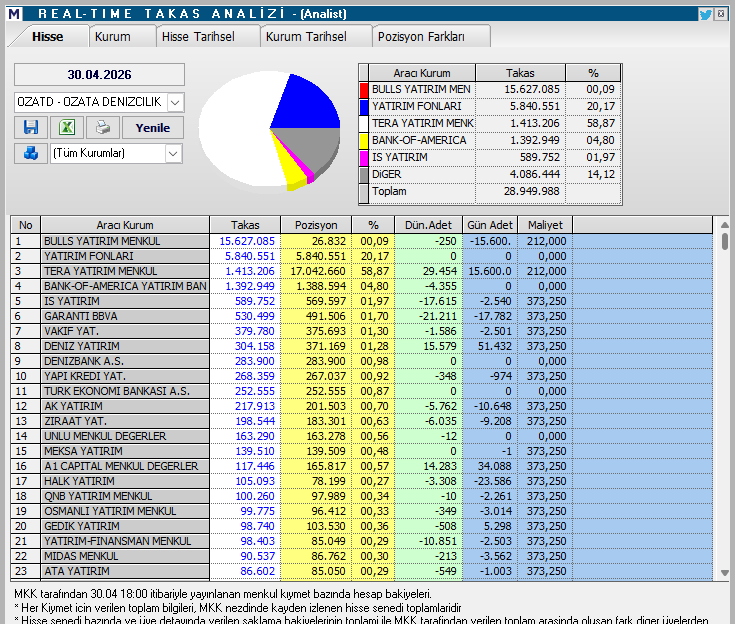This screenshot has height=624, width=735.
Task: Click Takas value 15.627.085 in main table
Action: [247, 241]
